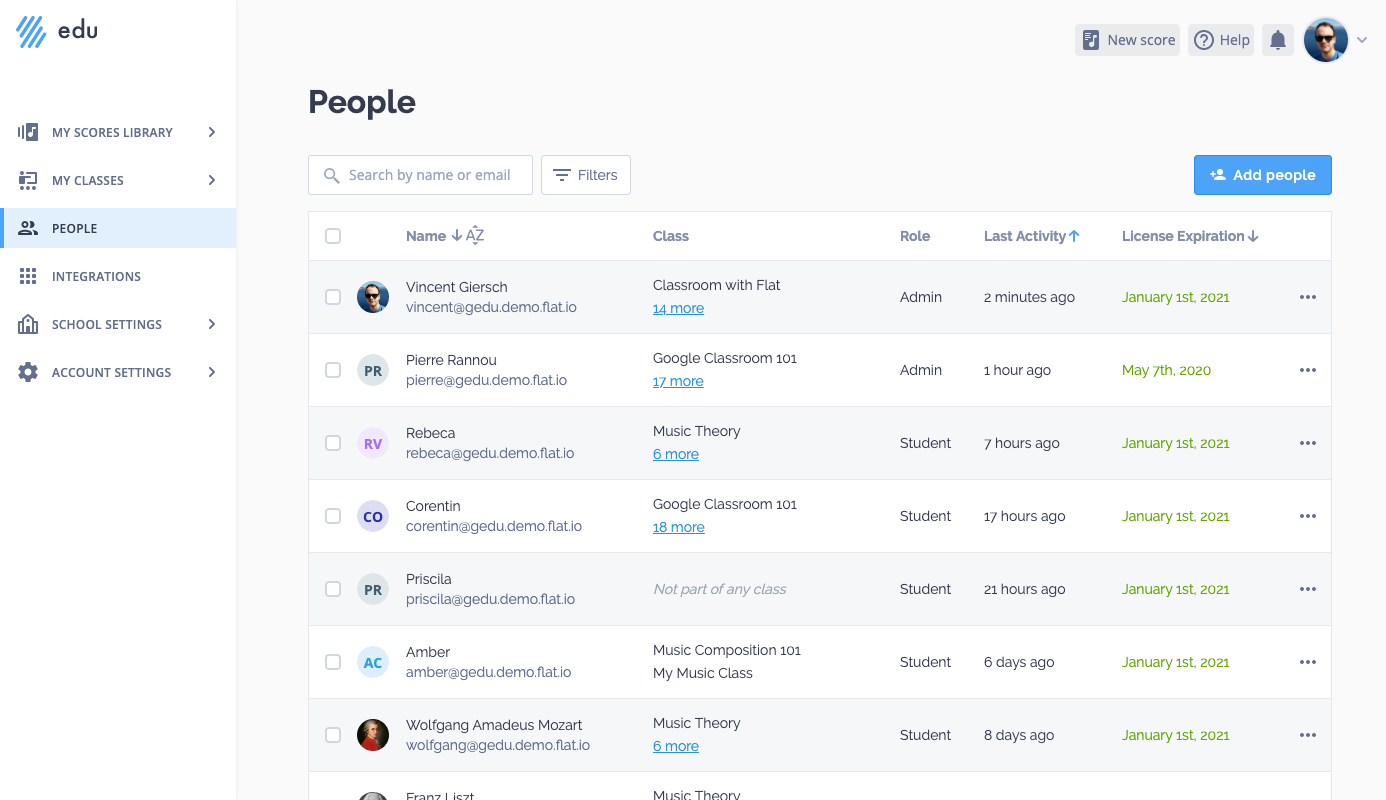Click the Account Settings gear icon

pos(28,372)
